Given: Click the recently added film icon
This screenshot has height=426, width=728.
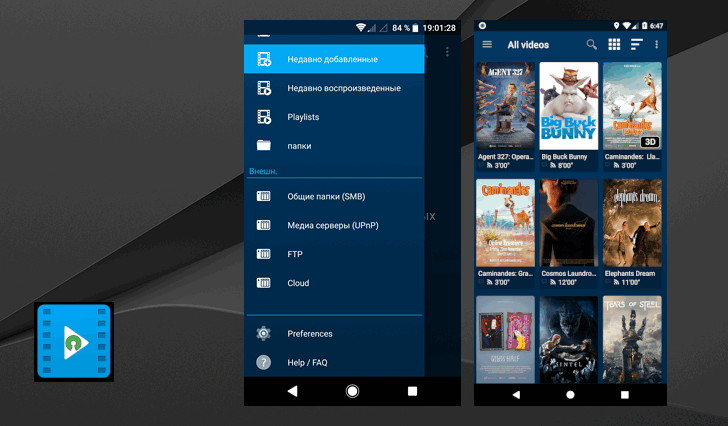Looking at the screenshot, I should (264, 59).
